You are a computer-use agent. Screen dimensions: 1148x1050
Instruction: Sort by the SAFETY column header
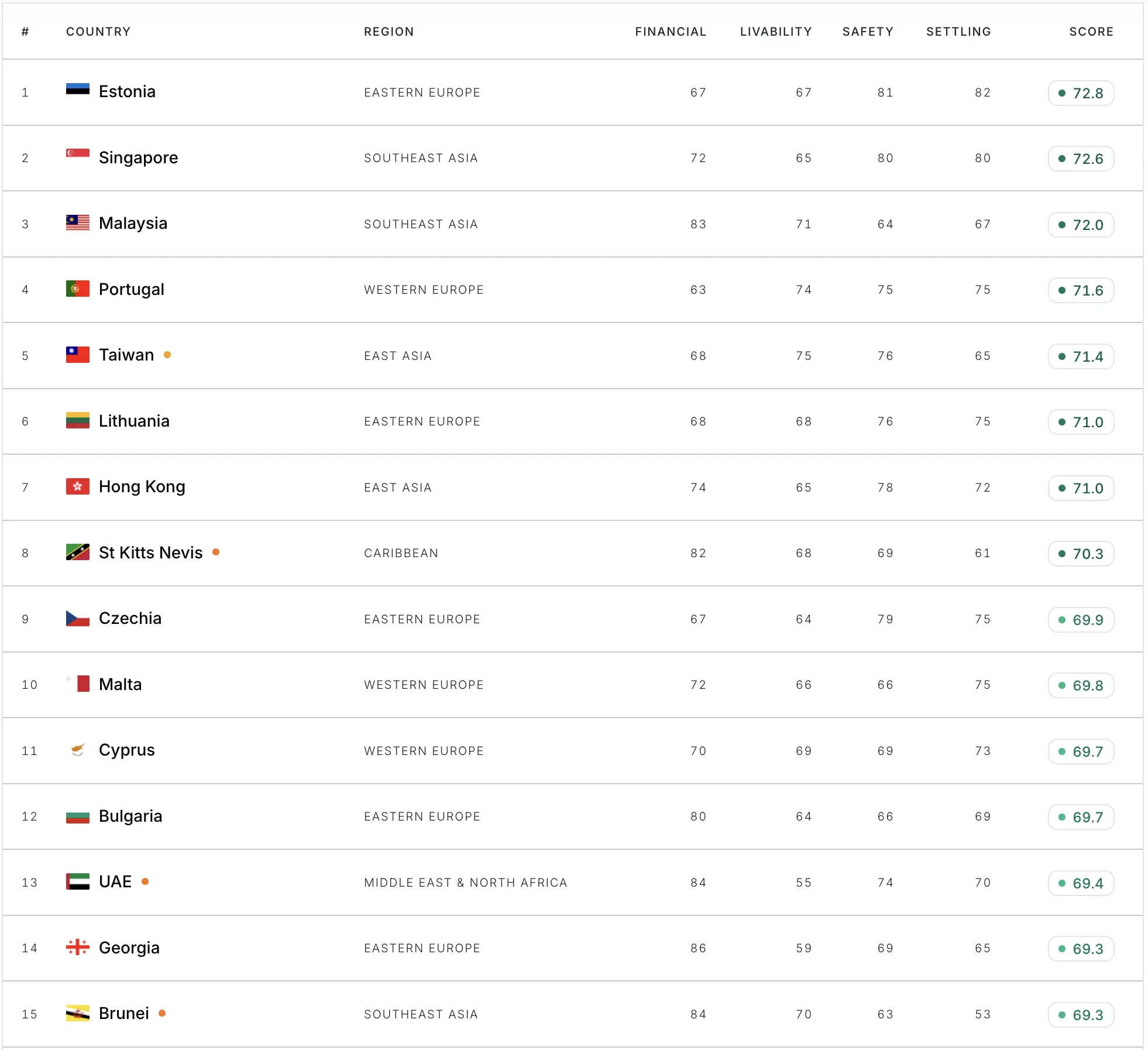[x=868, y=32]
